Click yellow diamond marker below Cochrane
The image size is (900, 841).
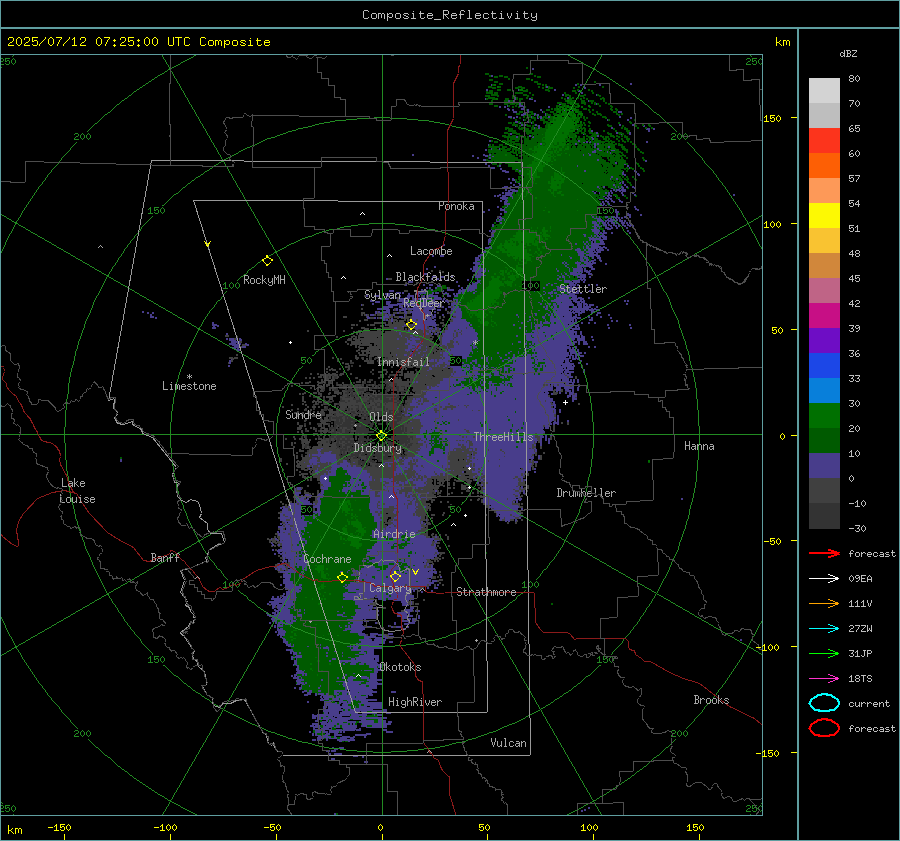(342, 578)
